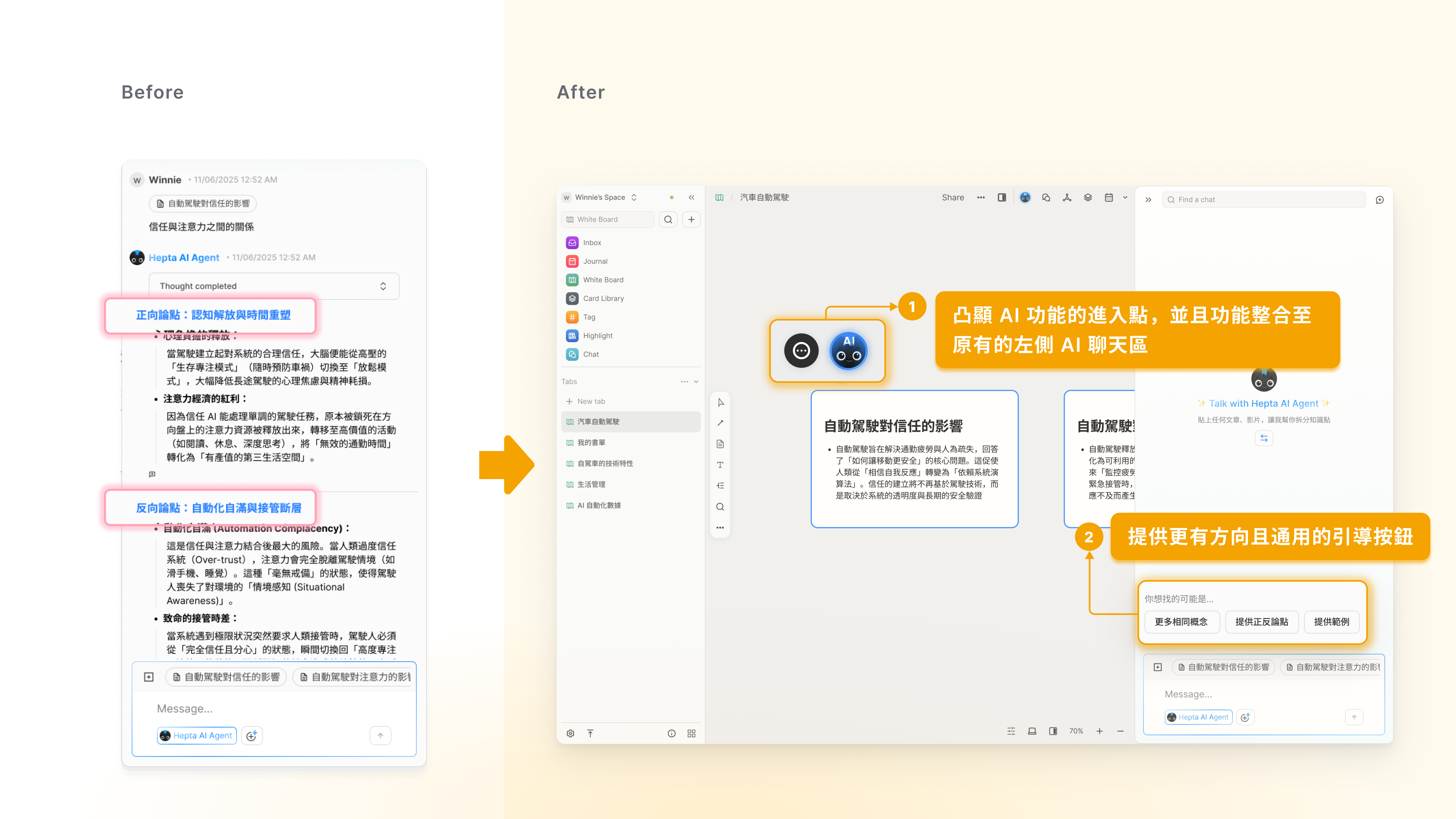Click the settings gear at sidebar bottom
Screen dimensions: 1456x819
[x=570, y=733]
